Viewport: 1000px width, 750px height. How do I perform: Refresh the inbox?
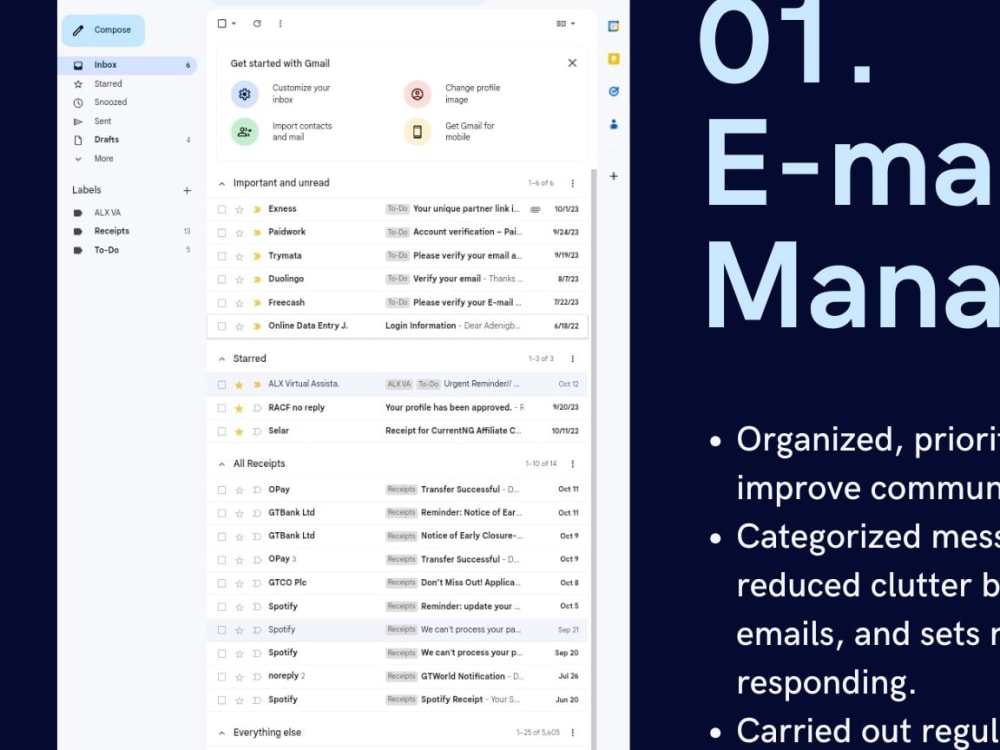click(x=257, y=24)
